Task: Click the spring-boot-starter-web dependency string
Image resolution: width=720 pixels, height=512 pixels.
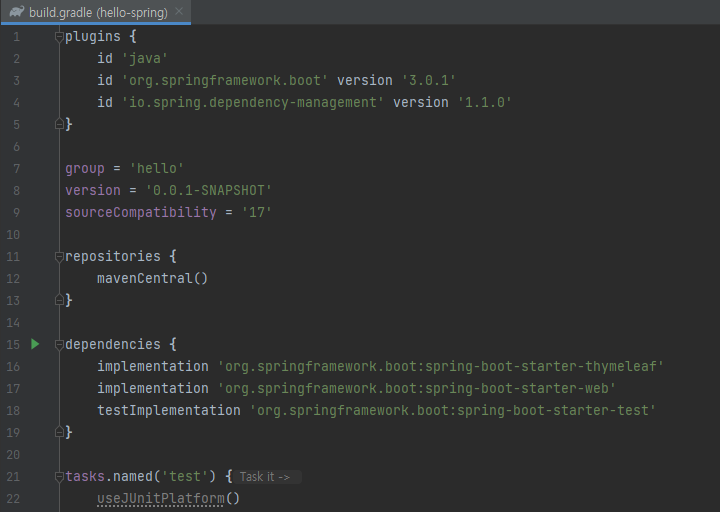Action: 416,388
